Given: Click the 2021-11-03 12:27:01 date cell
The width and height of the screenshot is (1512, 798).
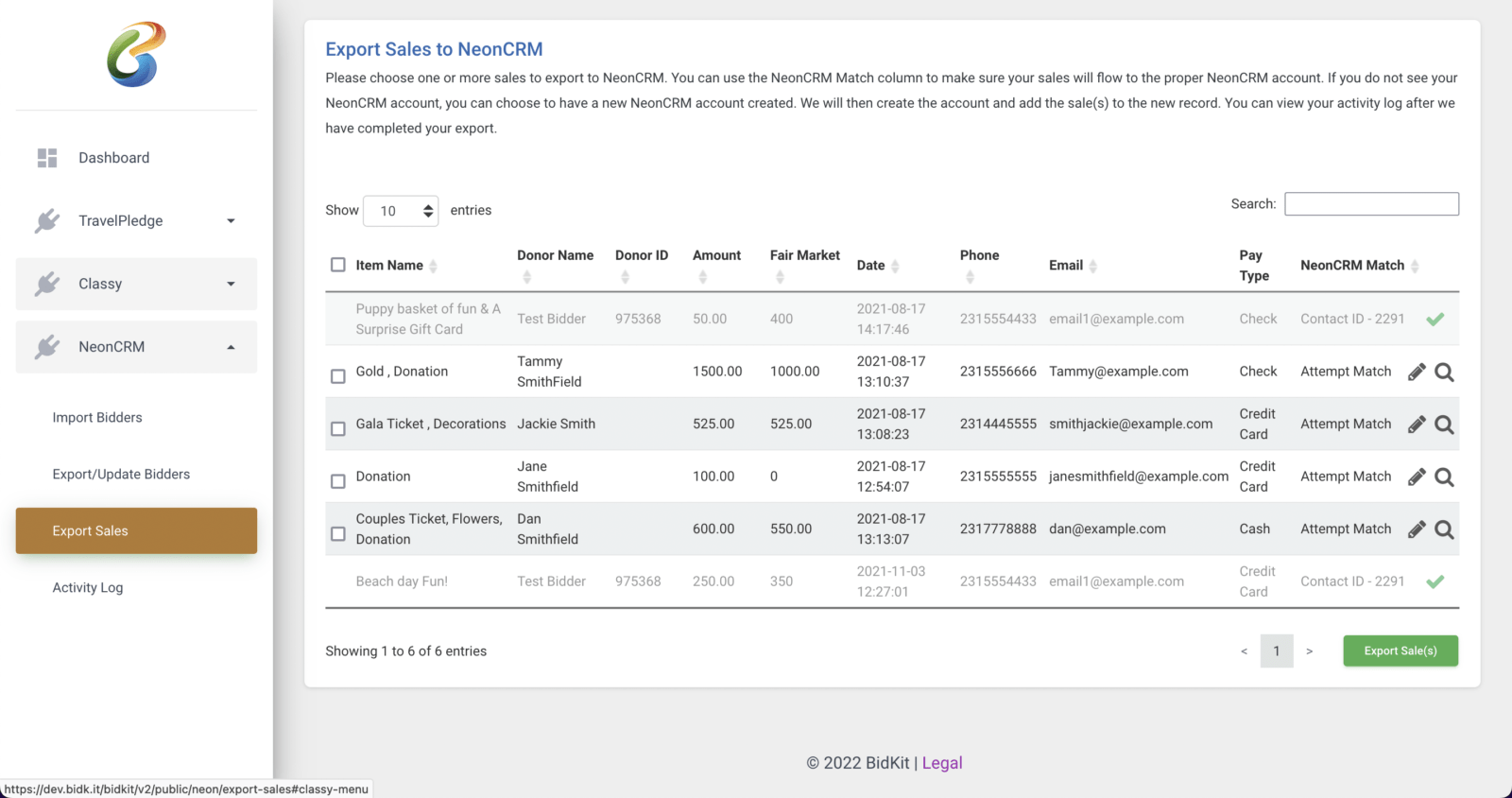Looking at the screenshot, I should click(891, 581).
